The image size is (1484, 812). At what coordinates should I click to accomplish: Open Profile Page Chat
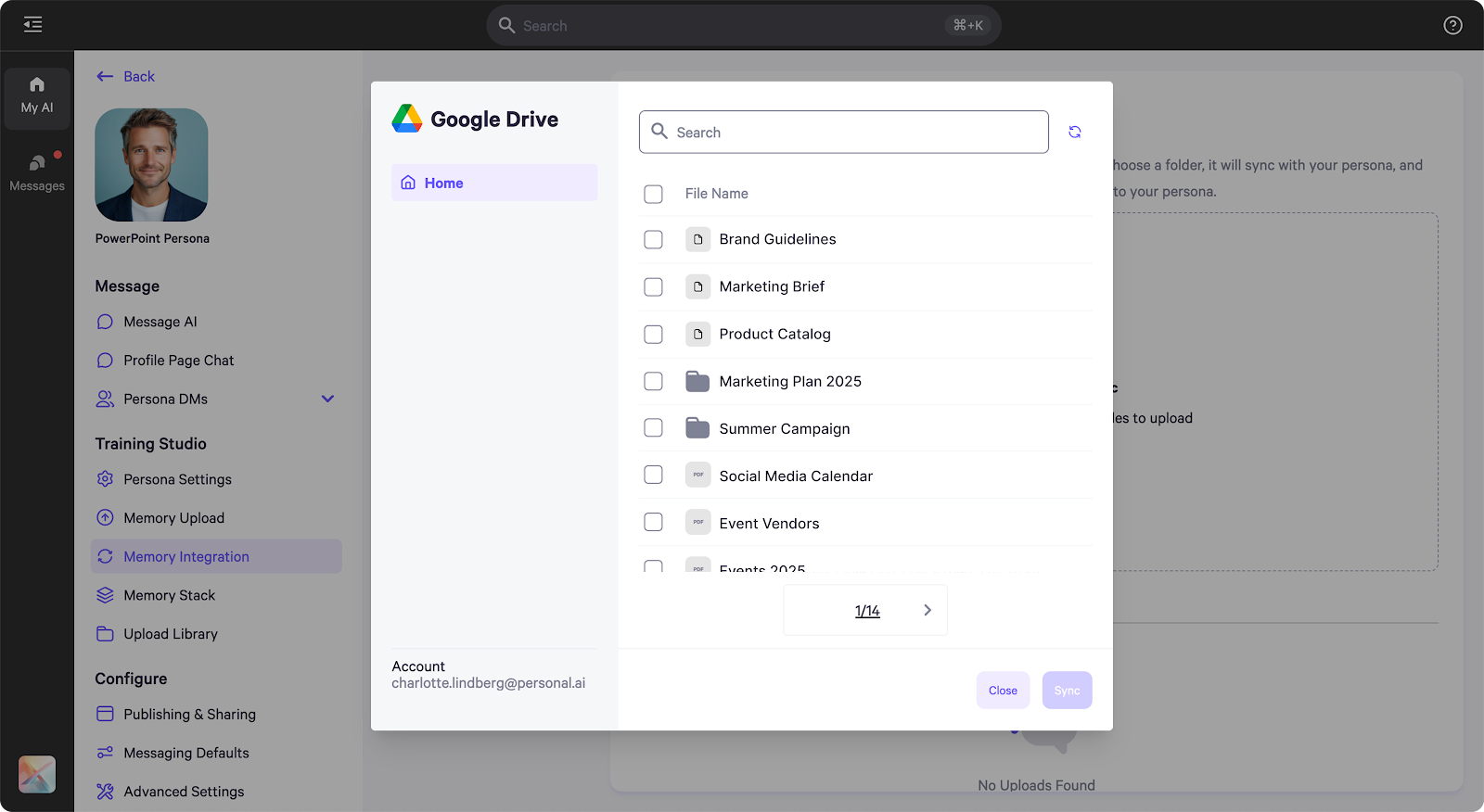pos(179,361)
